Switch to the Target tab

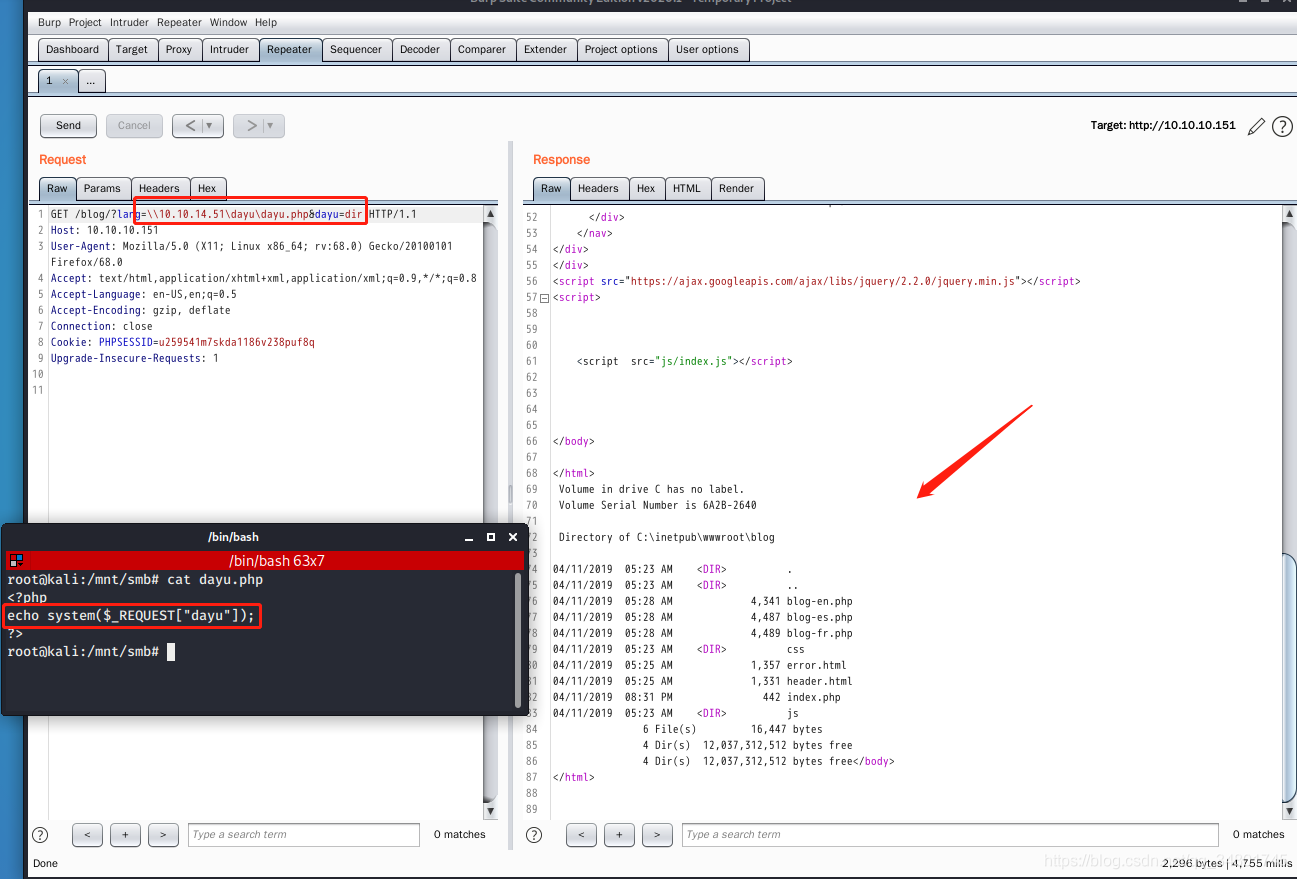point(131,49)
